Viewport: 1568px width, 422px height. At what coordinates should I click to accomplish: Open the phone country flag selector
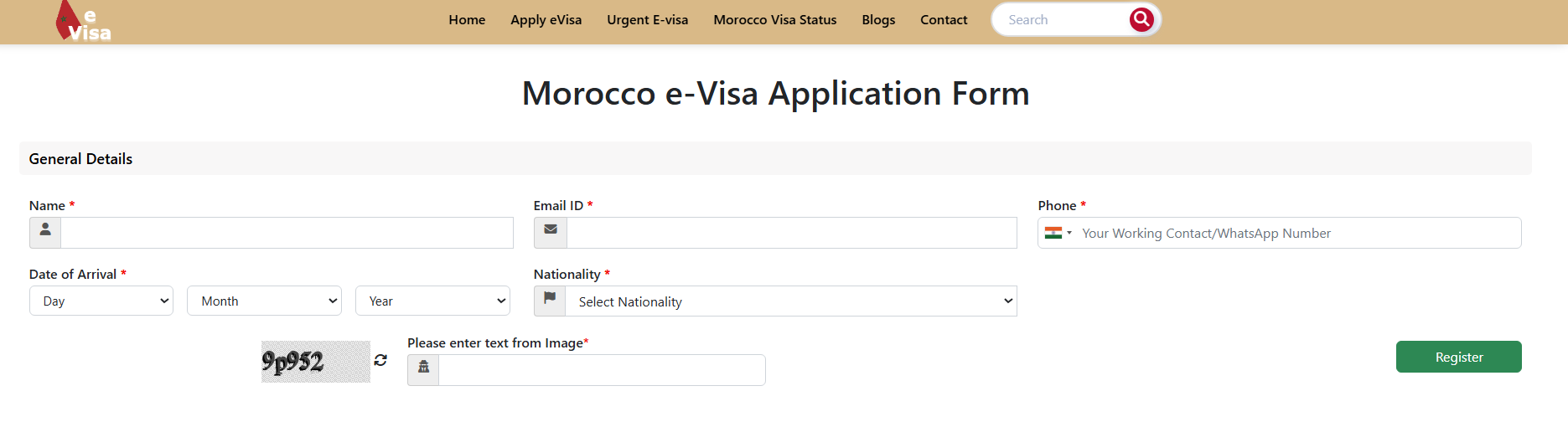[1058, 233]
